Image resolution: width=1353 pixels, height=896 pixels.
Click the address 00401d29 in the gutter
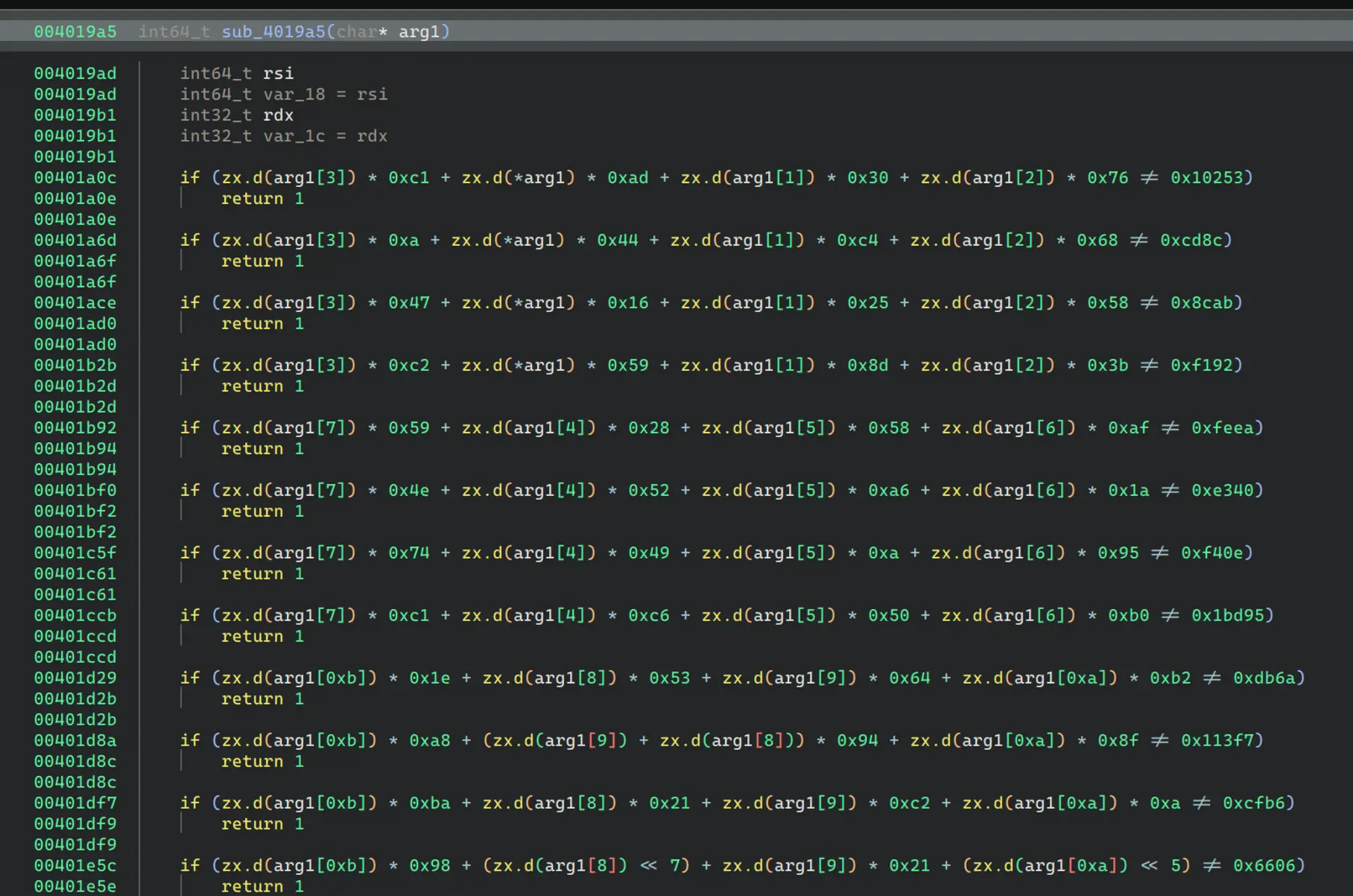(x=75, y=679)
